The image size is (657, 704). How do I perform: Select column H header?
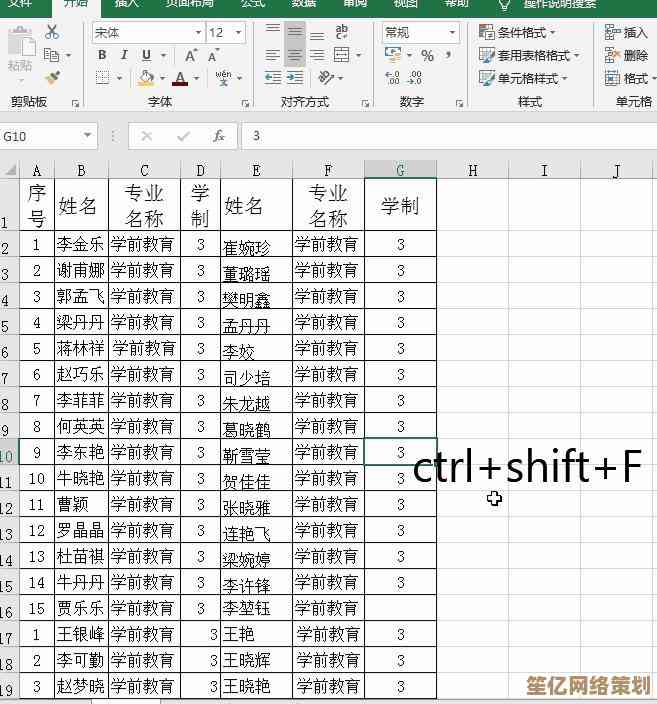472,170
